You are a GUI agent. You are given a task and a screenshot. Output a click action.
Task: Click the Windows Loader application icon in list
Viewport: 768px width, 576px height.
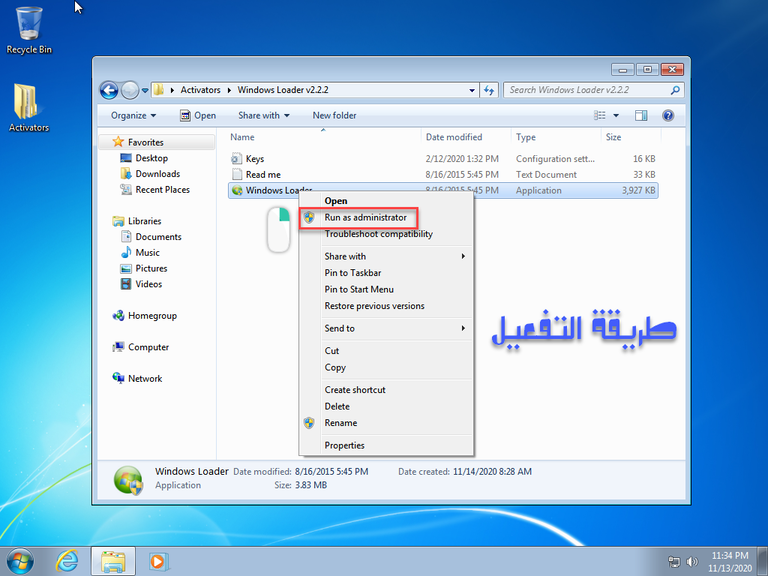tap(237, 191)
